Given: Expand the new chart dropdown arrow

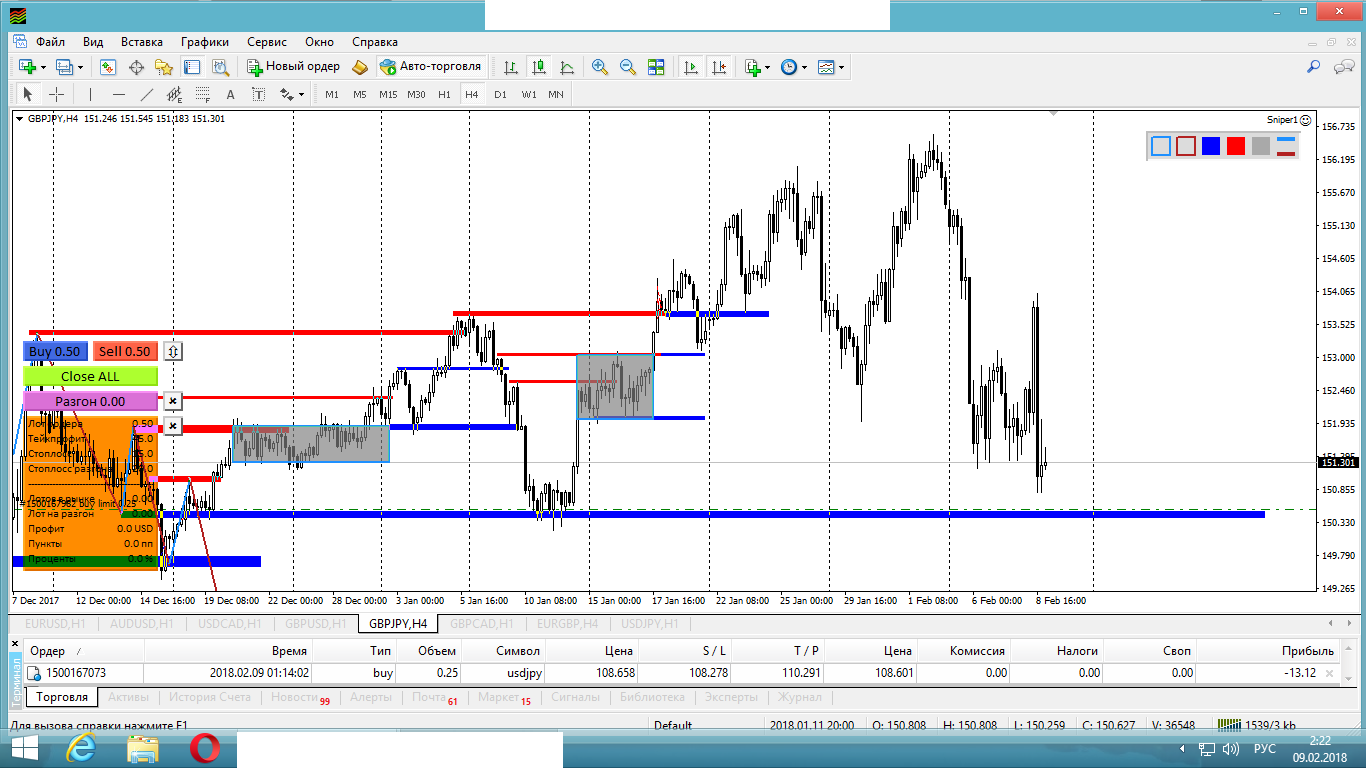Looking at the screenshot, I should tap(43, 68).
